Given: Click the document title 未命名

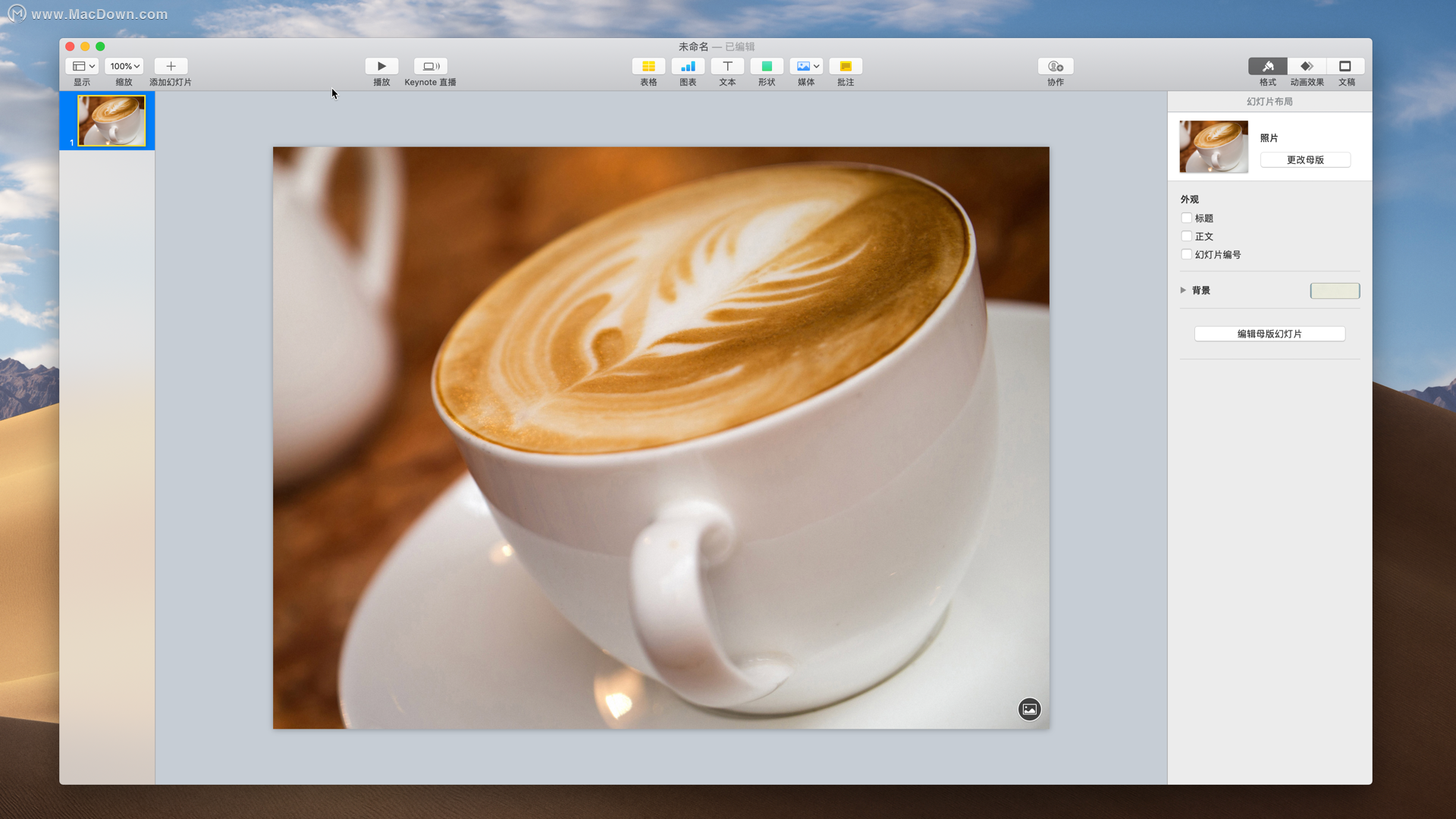Looking at the screenshot, I should coord(693,46).
